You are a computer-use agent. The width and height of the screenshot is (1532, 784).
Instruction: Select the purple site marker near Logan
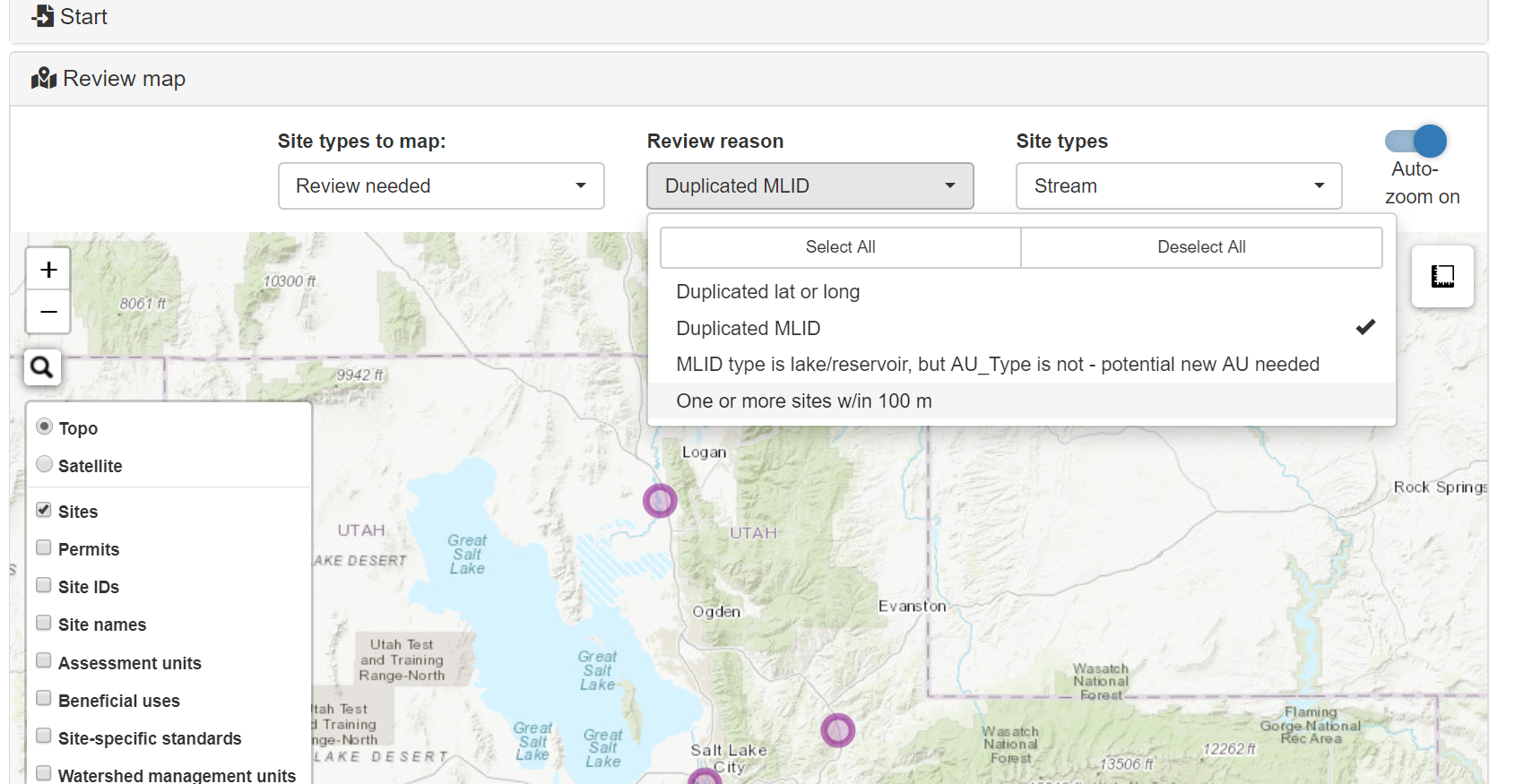point(660,501)
